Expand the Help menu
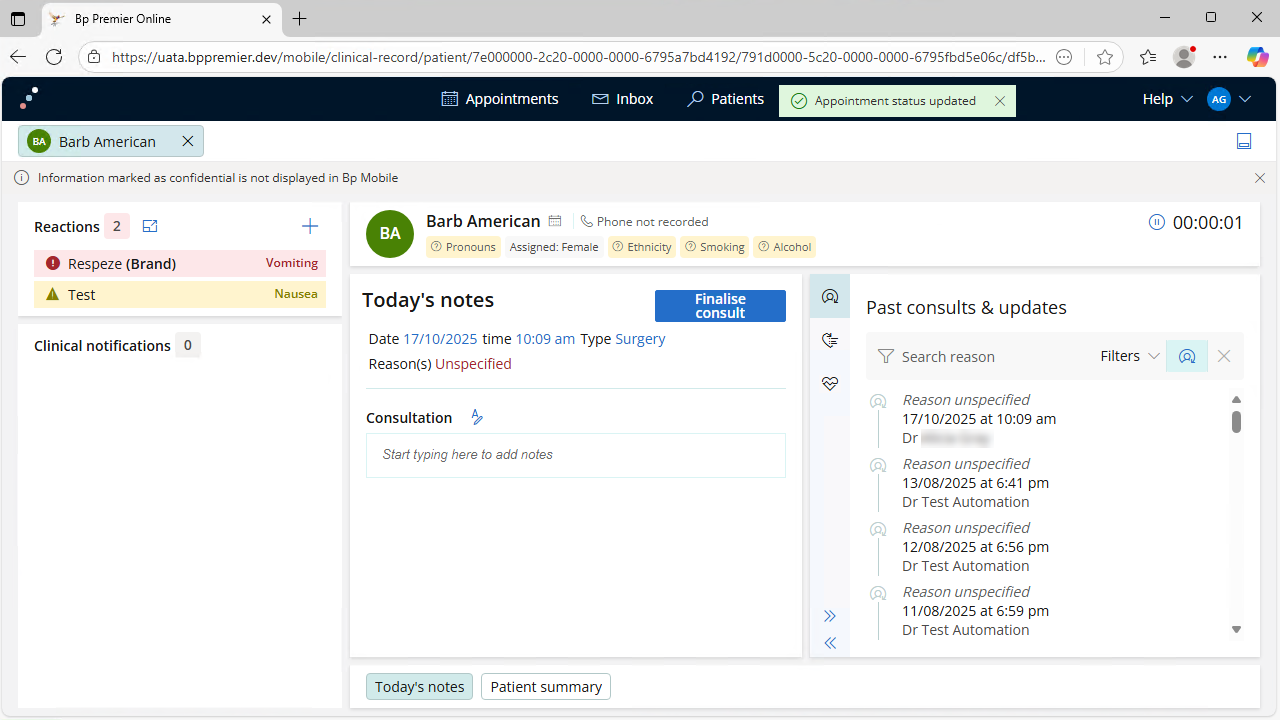Viewport: 1280px width, 720px height. (x=1167, y=99)
